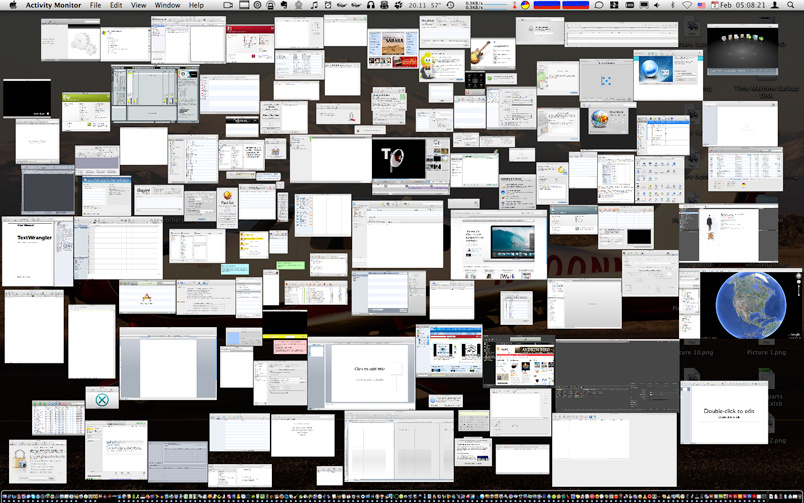Open the Wi-Fi AirPort status icon
This screenshot has height=503, width=804.
pos(687,5)
